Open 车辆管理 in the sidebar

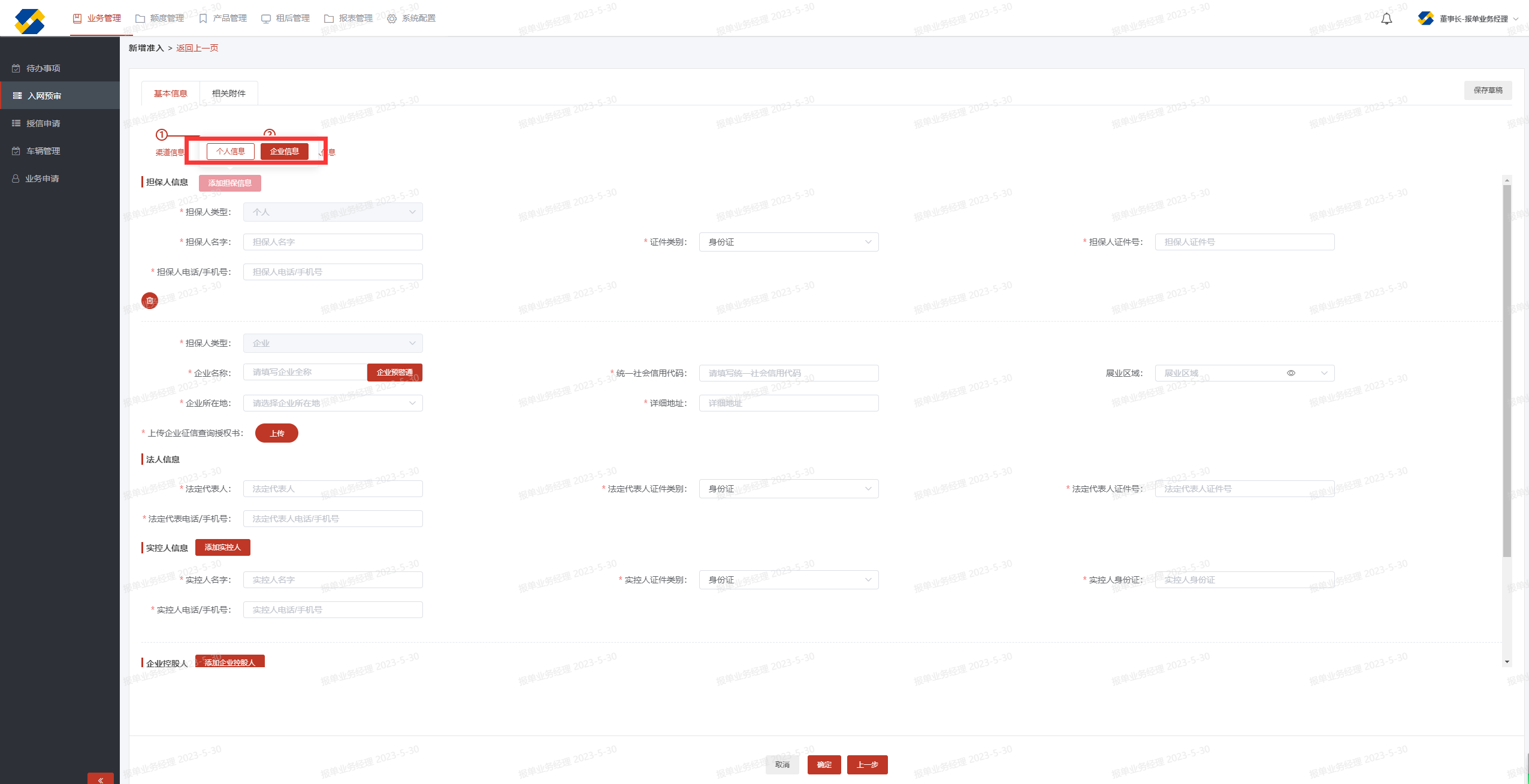pos(43,151)
